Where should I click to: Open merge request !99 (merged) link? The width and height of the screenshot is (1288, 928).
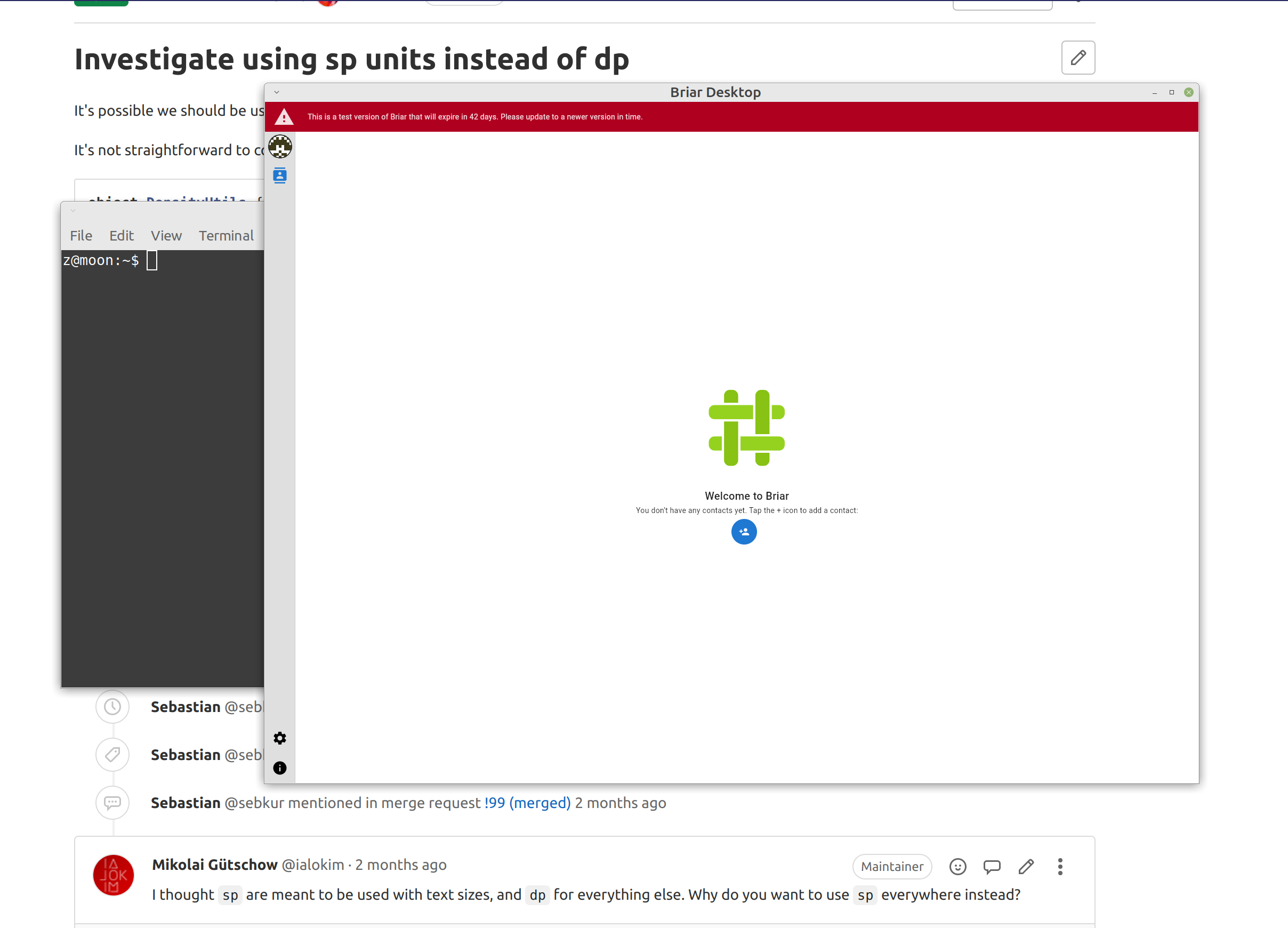click(x=528, y=803)
